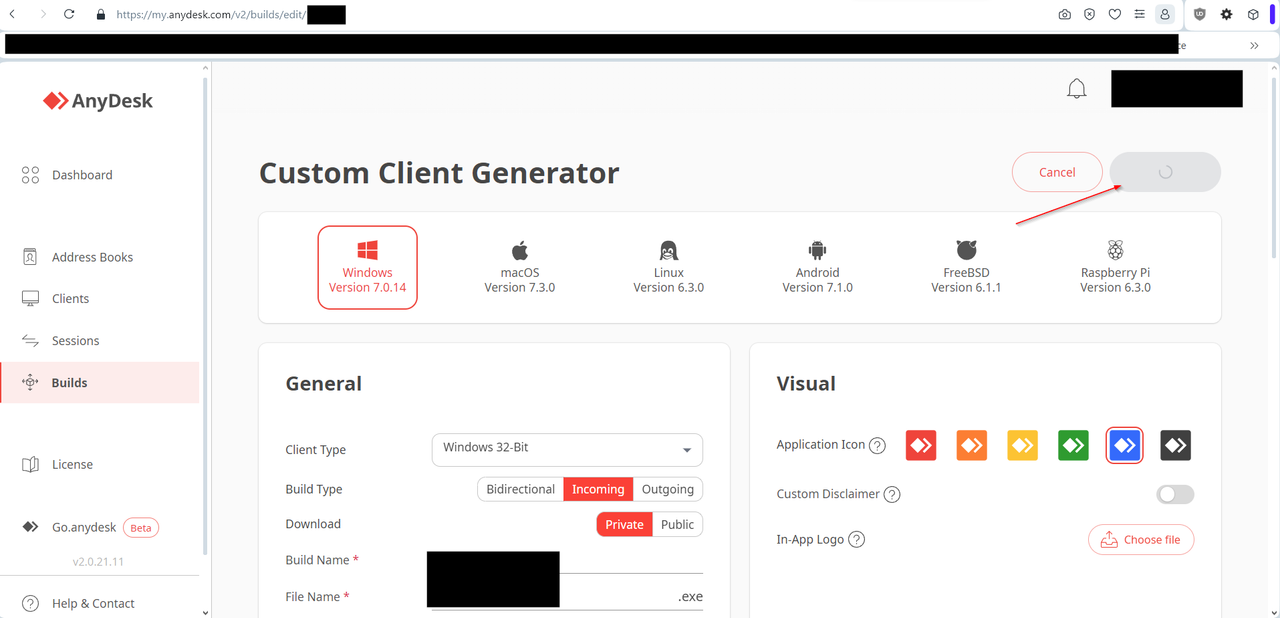1280x618 pixels.
Task: Select the Linux platform tile
Action: [669, 267]
